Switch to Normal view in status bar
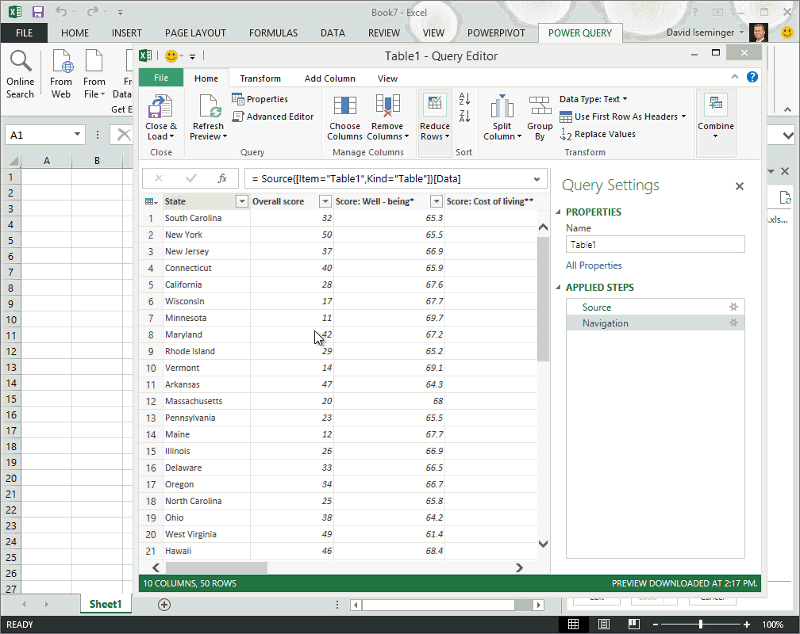Image resolution: width=800 pixels, height=634 pixels. pos(573,624)
